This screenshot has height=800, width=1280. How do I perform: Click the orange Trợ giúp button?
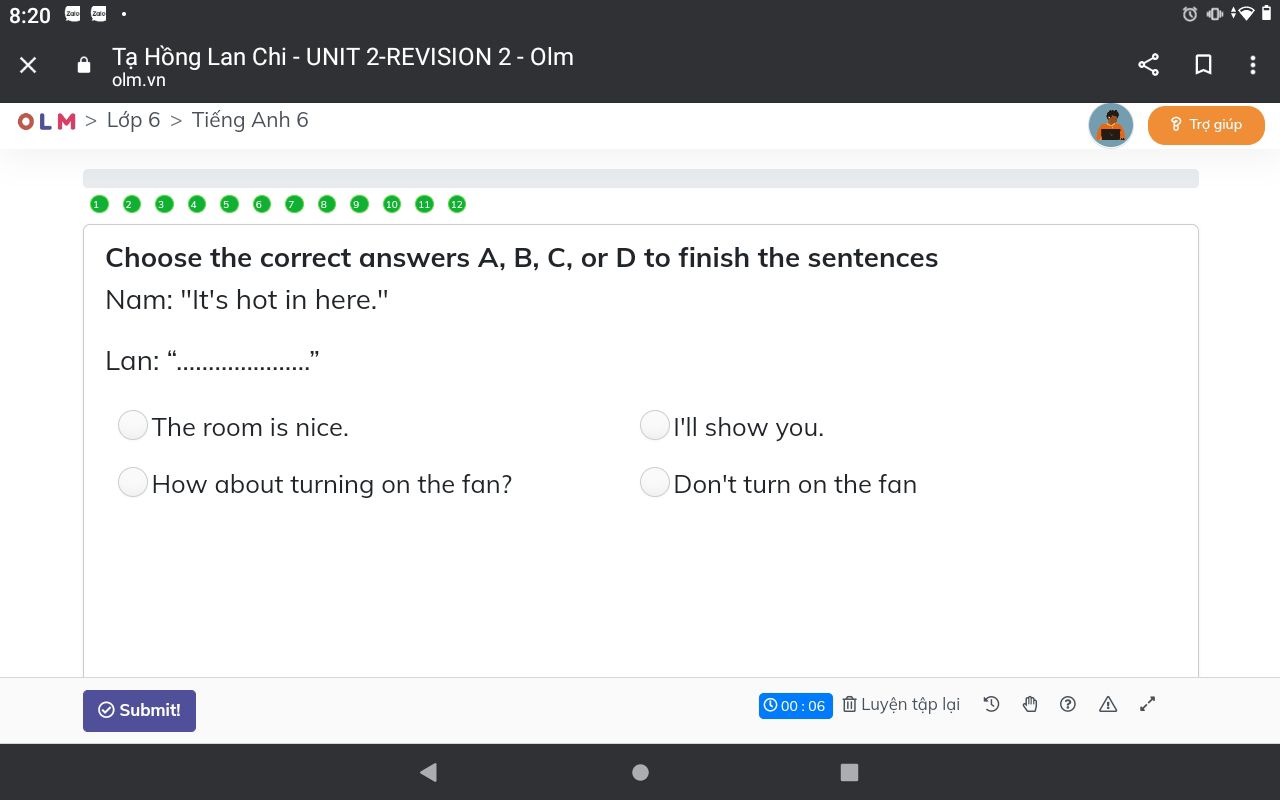1206,125
